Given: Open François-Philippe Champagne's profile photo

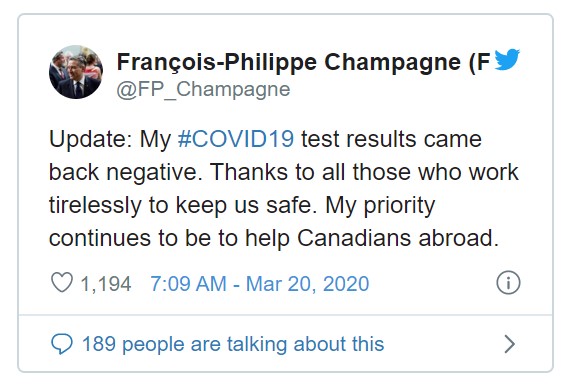Looking at the screenshot, I should (x=76, y=72).
